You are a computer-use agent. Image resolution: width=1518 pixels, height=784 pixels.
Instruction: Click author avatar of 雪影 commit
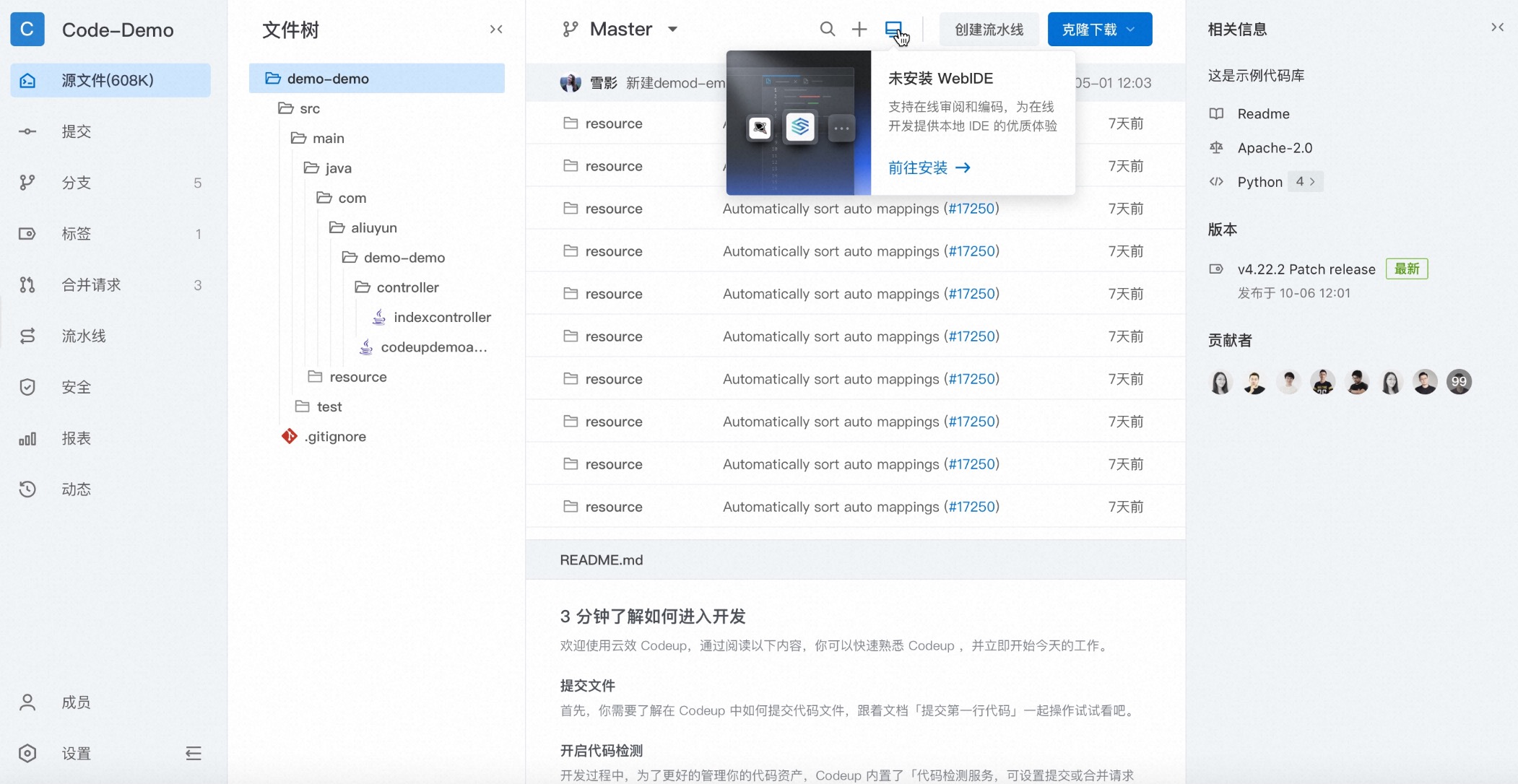571,83
